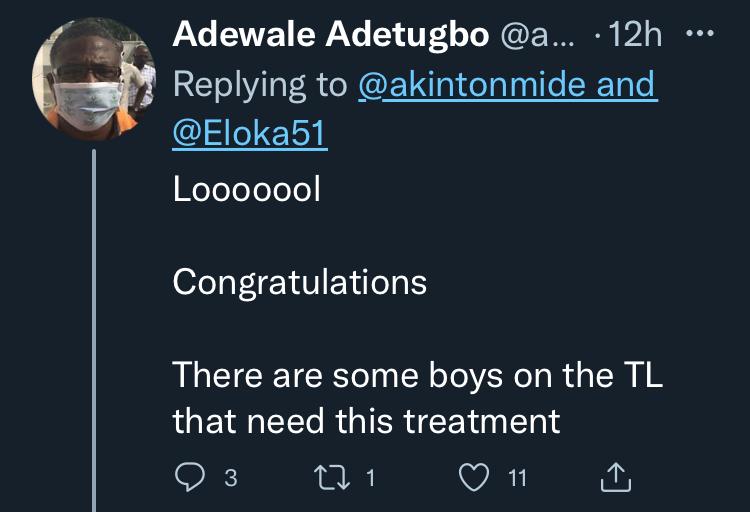
Task: Click the reply speech bubble icon
Action: (x=189, y=479)
